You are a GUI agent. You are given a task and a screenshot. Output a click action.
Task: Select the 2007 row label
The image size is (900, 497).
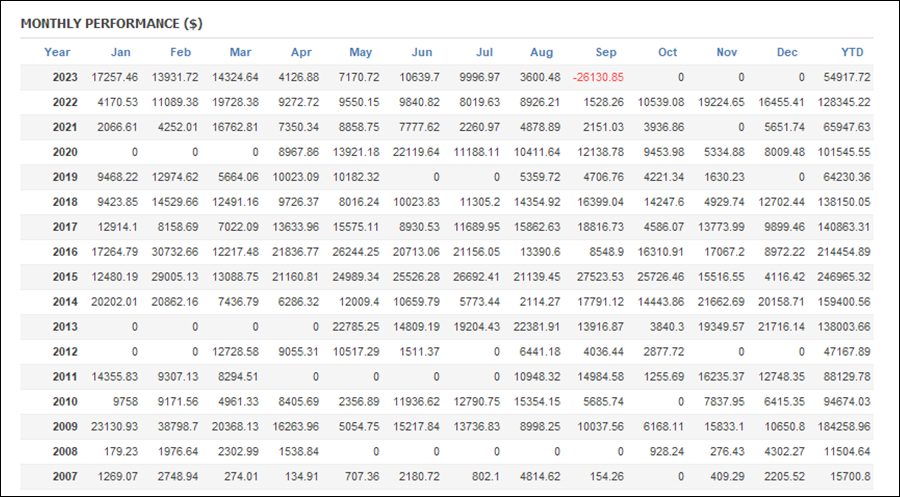(65, 476)
